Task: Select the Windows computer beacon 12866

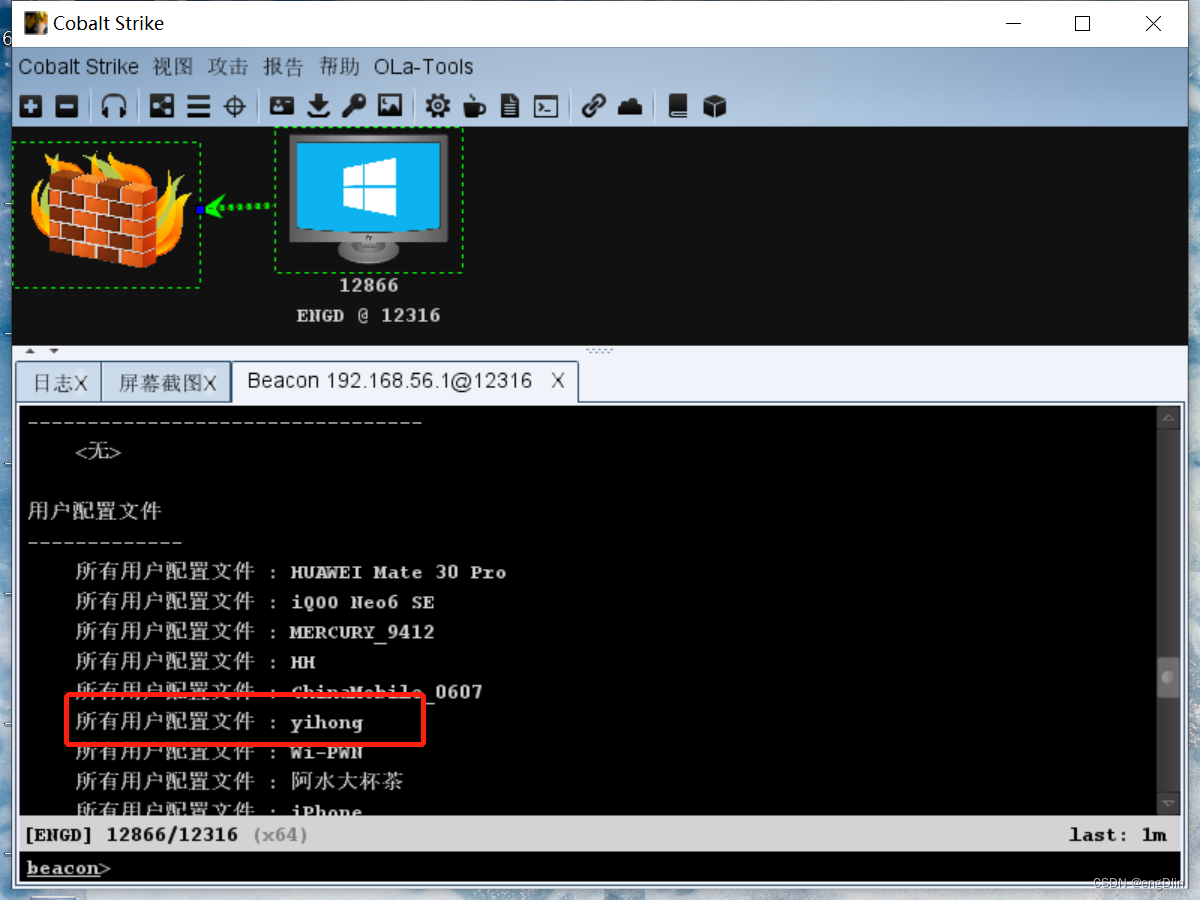Action: pos(369,200)
